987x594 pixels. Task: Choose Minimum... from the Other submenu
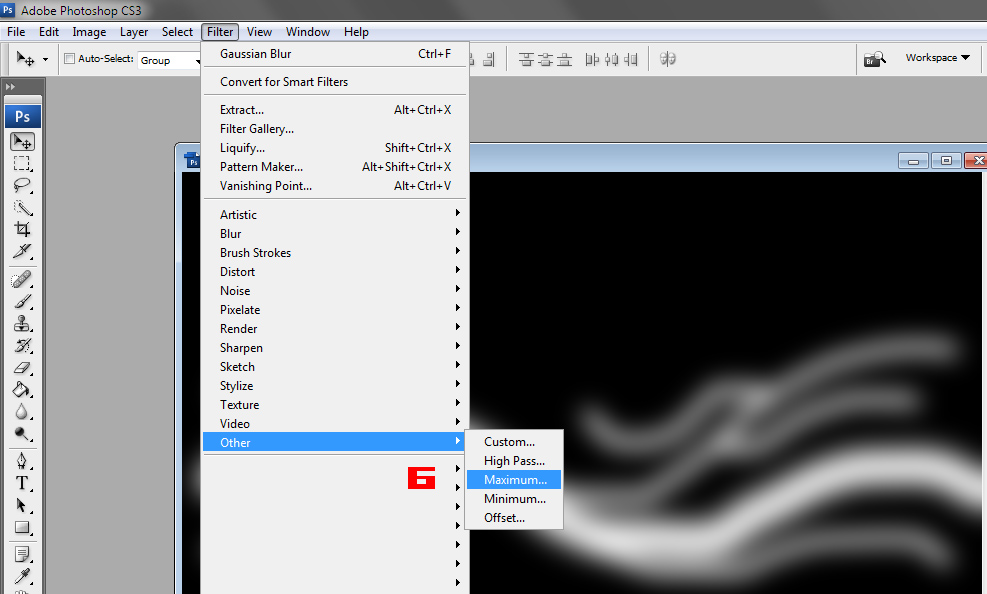tap(514, 498)
